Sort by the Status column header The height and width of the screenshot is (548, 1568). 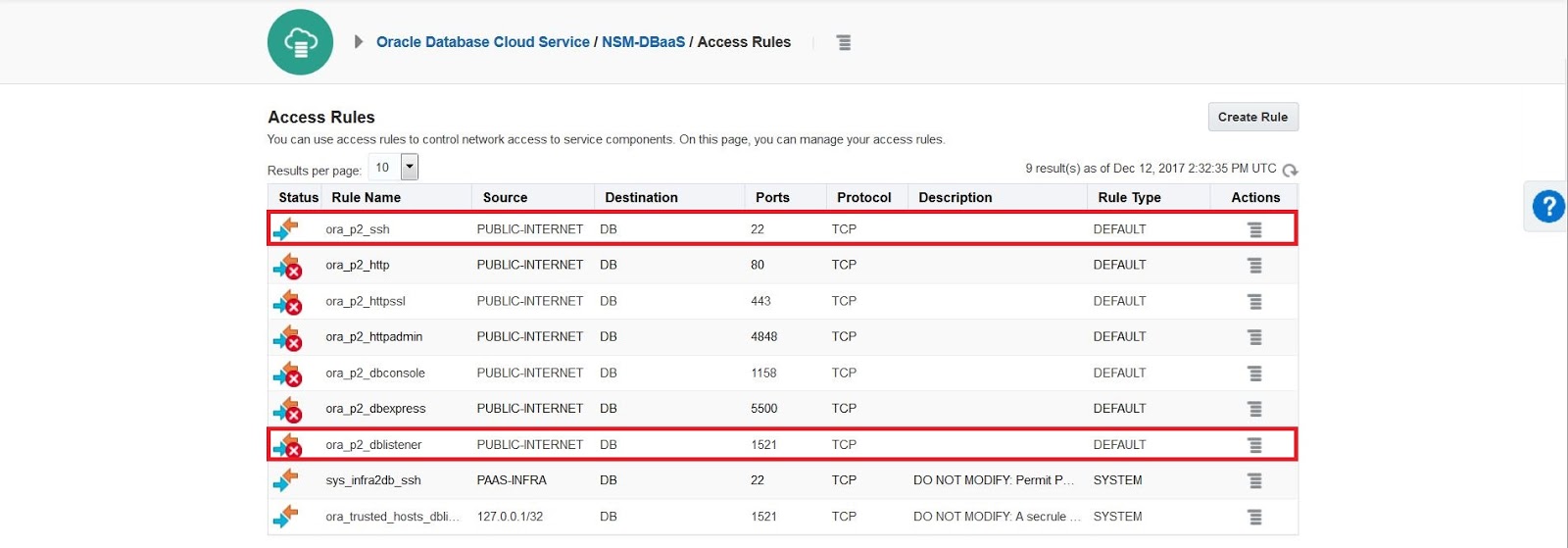(x=298, y=197)
